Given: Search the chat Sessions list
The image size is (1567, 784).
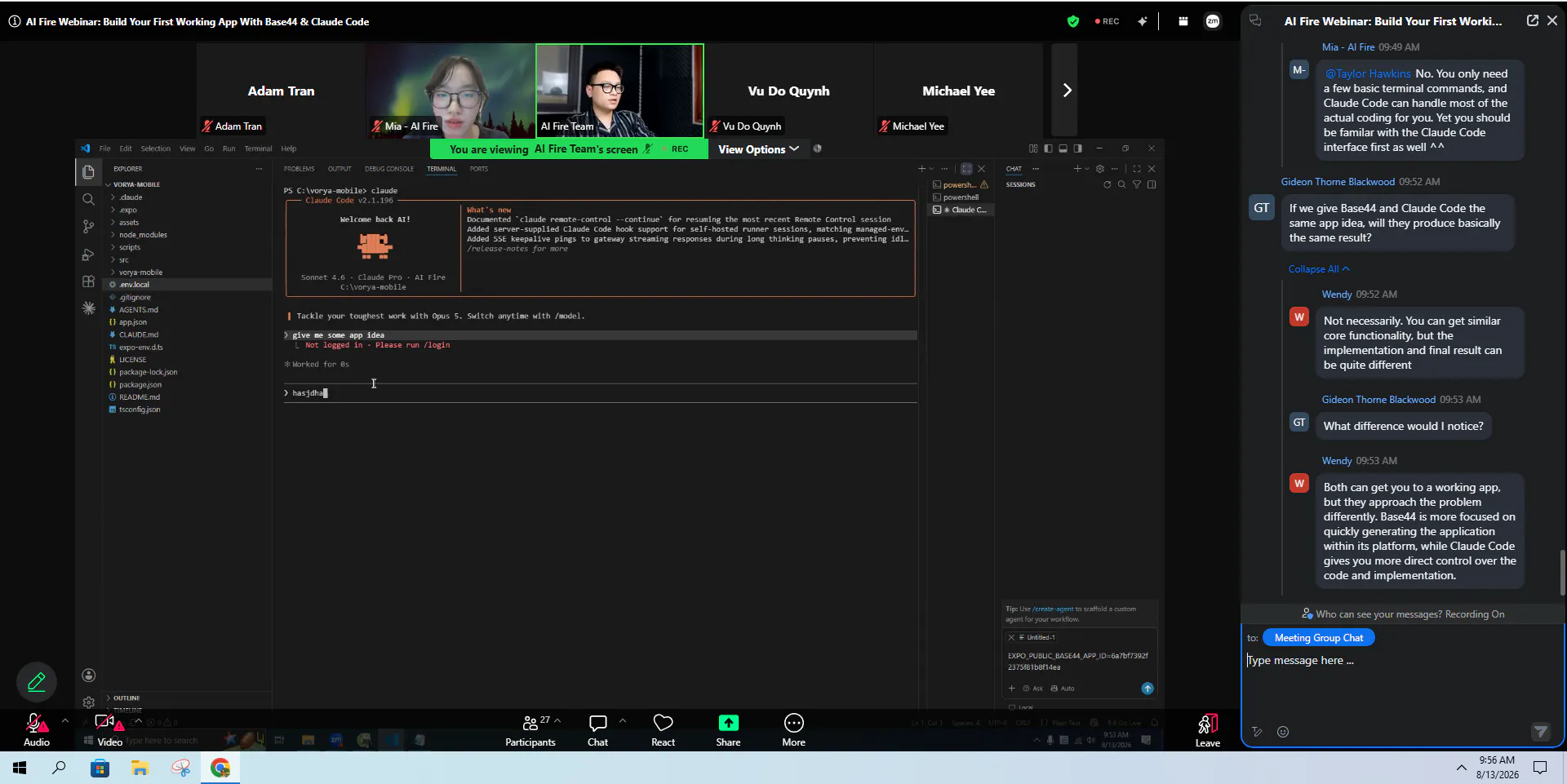Looking at the screenshot, I should click(x=1122, y=185).
